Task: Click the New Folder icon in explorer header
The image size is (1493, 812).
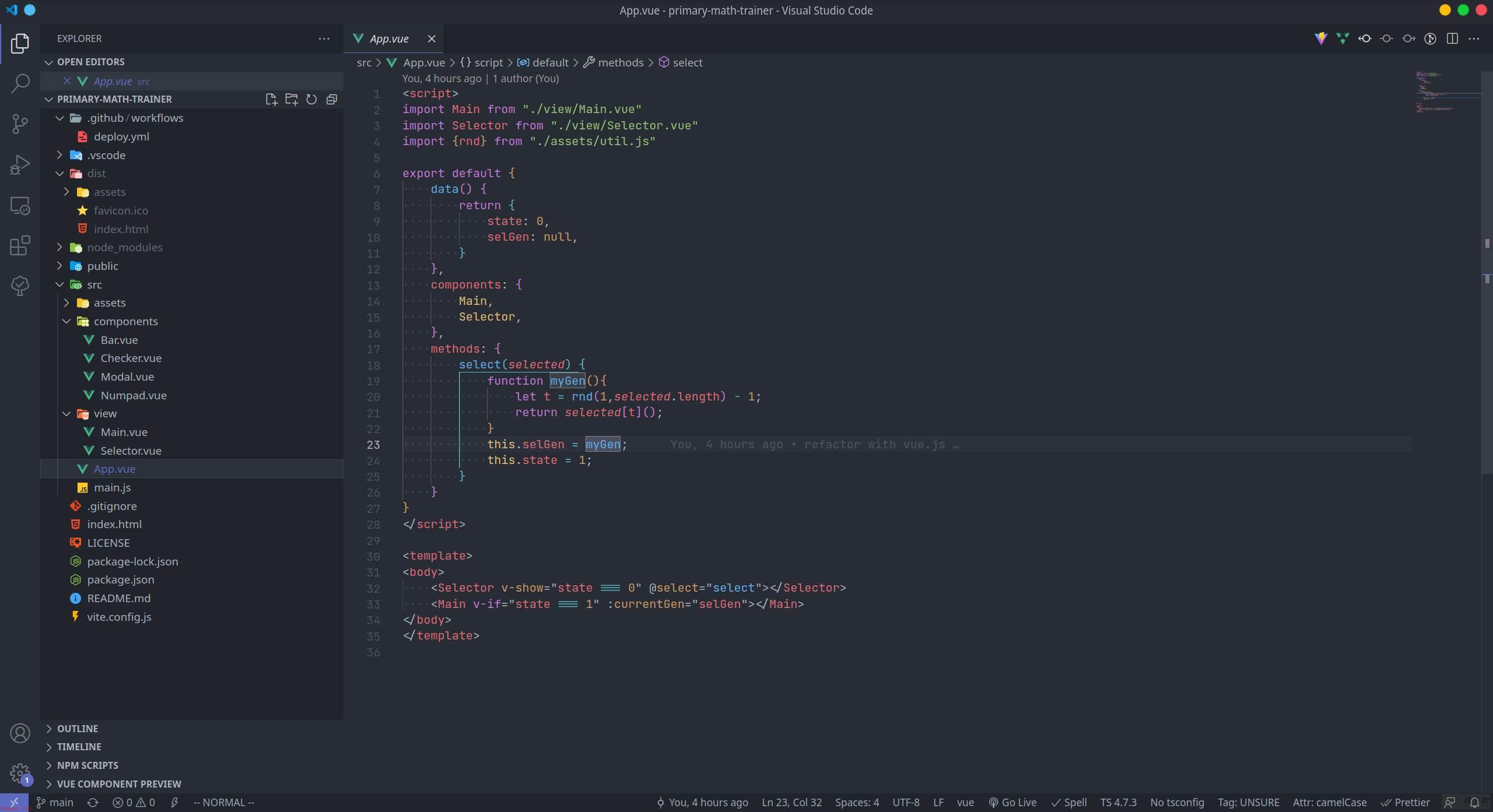Action: (292, 99)
